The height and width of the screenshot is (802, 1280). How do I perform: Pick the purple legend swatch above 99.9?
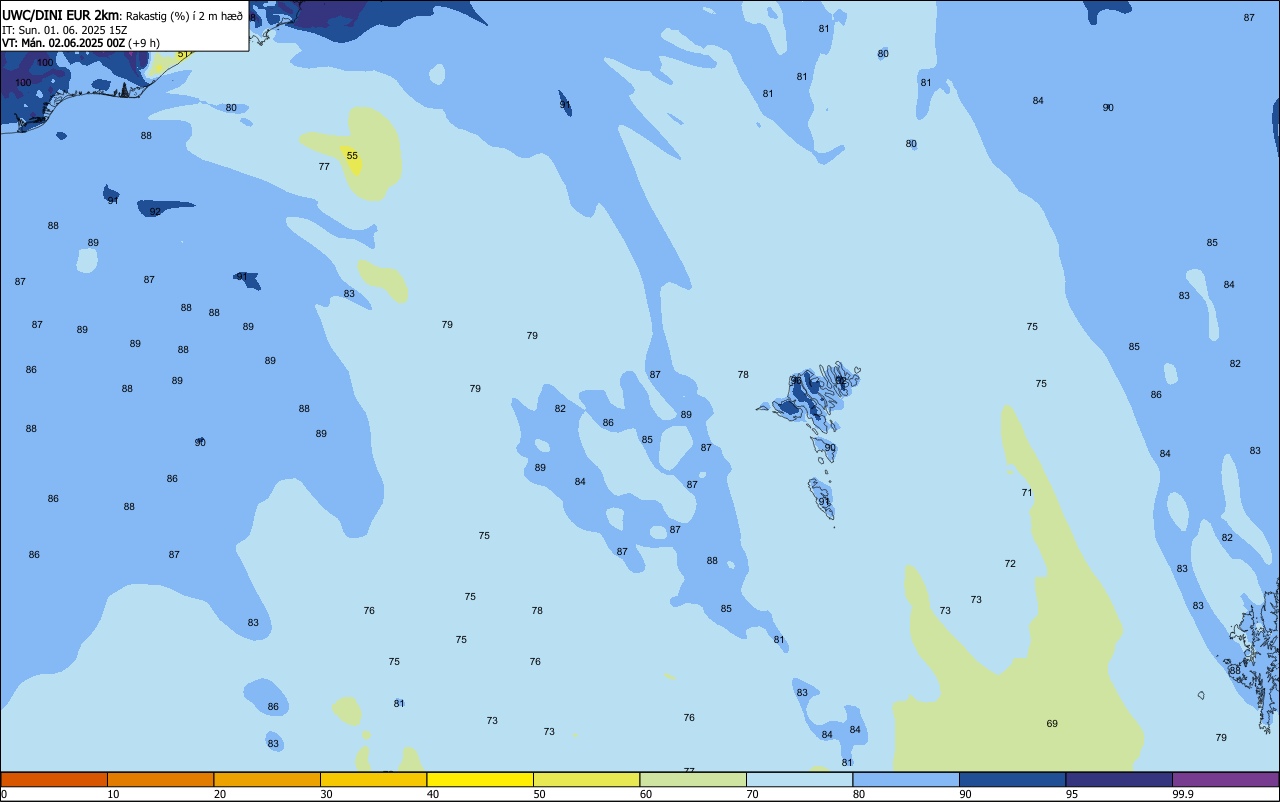pyautogui.click(x=1225, y=780)
